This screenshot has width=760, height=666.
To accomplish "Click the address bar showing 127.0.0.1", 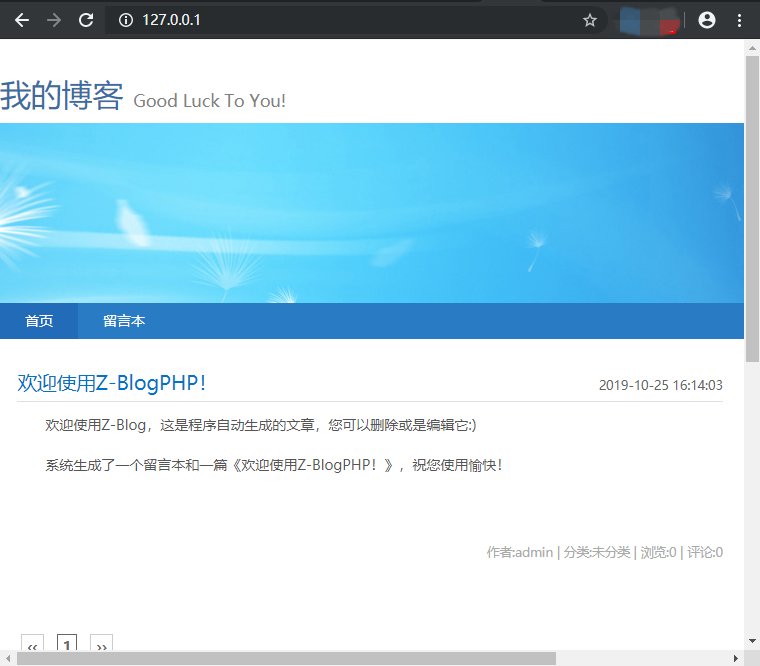I will (x=356, y=20).
